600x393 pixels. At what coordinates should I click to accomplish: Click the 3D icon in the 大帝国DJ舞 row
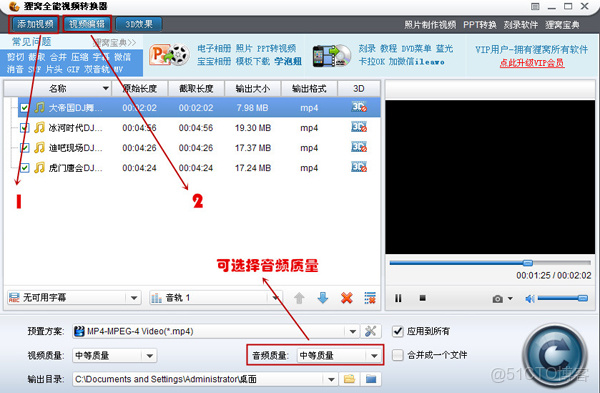(359, 107)
